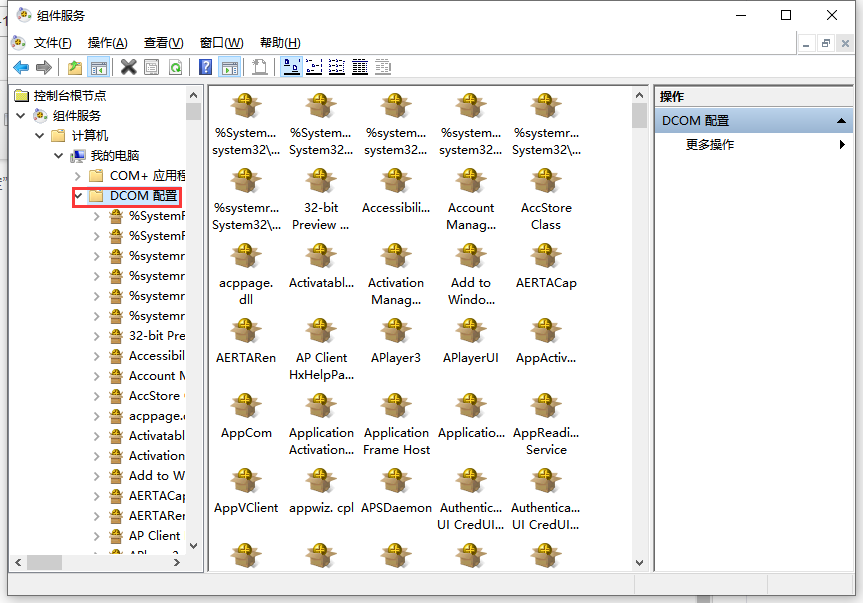This screenshot has width=863, height=603.
Task: Switch to Large Icons view in toolbar
Action: click(291, 67)
